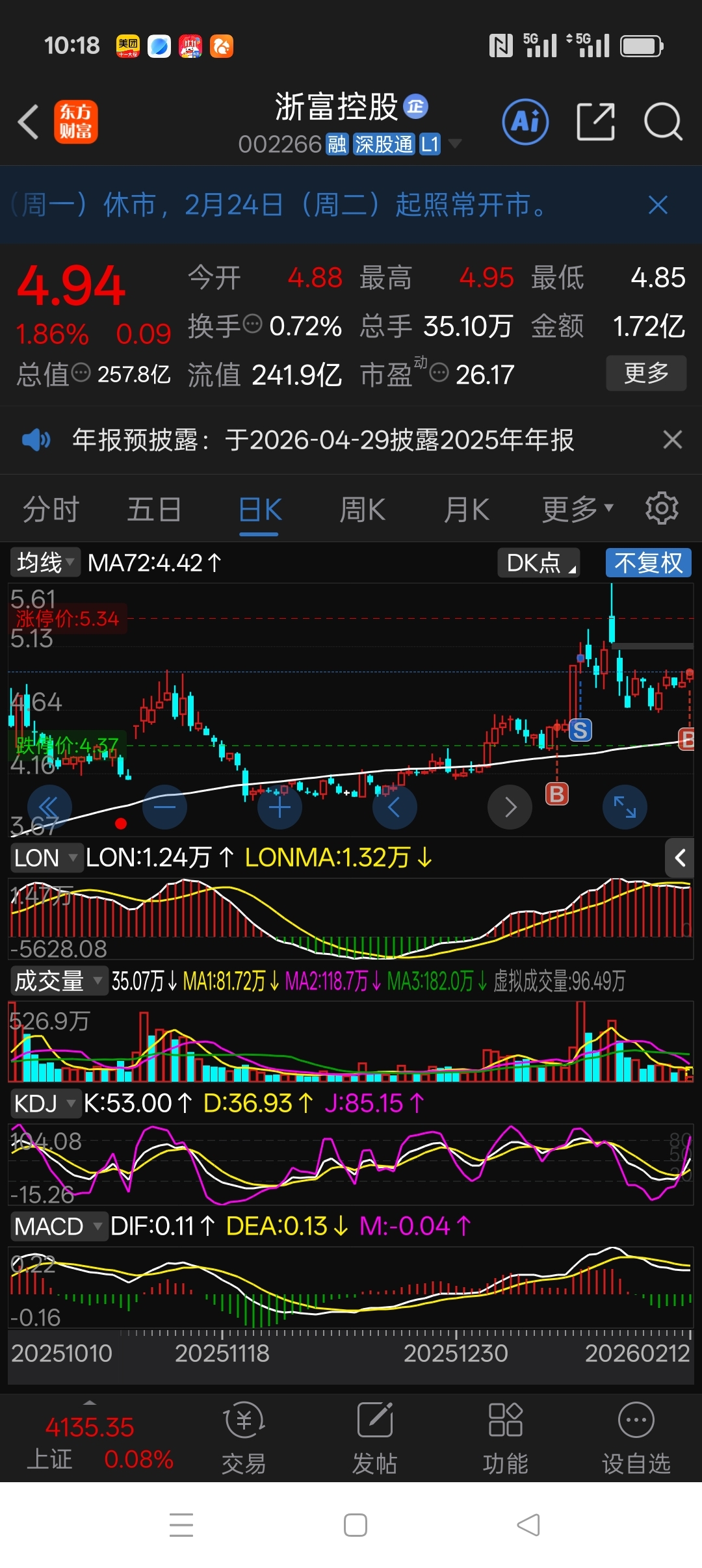Open the KDJ indicator dropdown

(x=45, y=1103)
